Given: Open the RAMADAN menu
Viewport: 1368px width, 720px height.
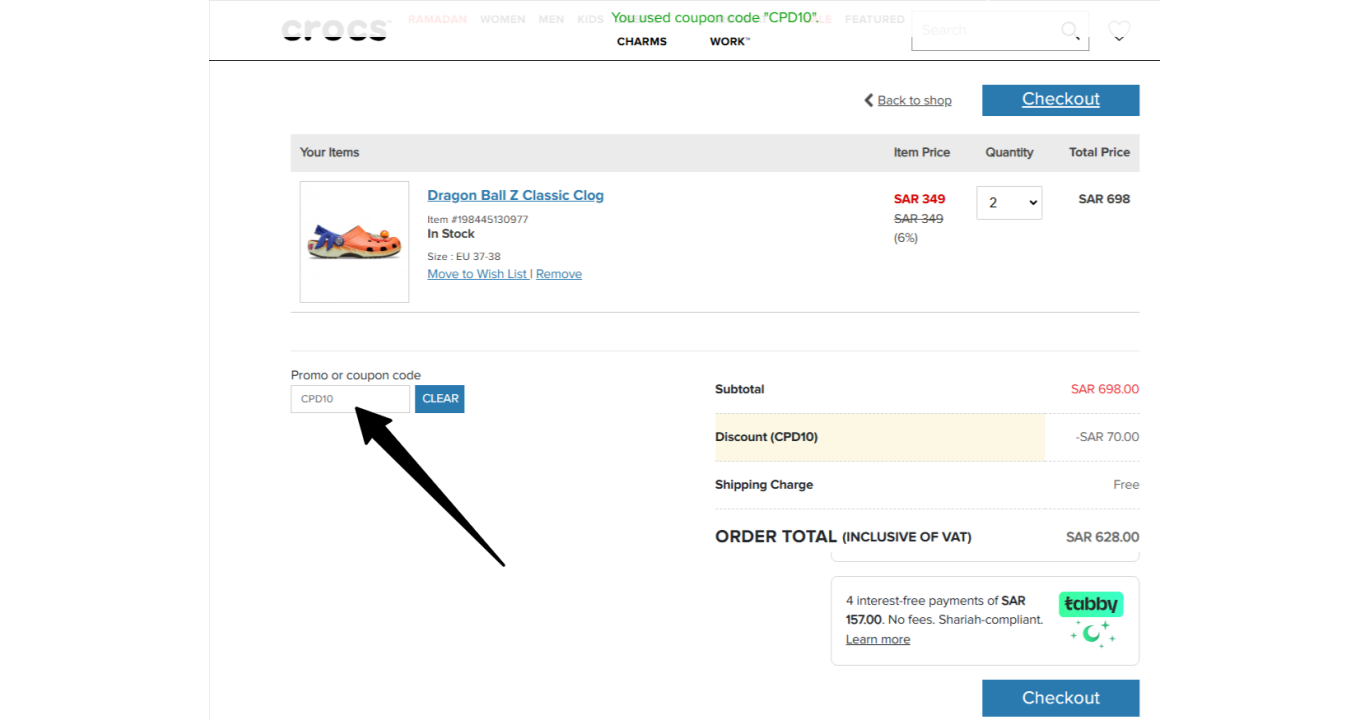Looking at the screenshot, I should click(x=437, y=19).
